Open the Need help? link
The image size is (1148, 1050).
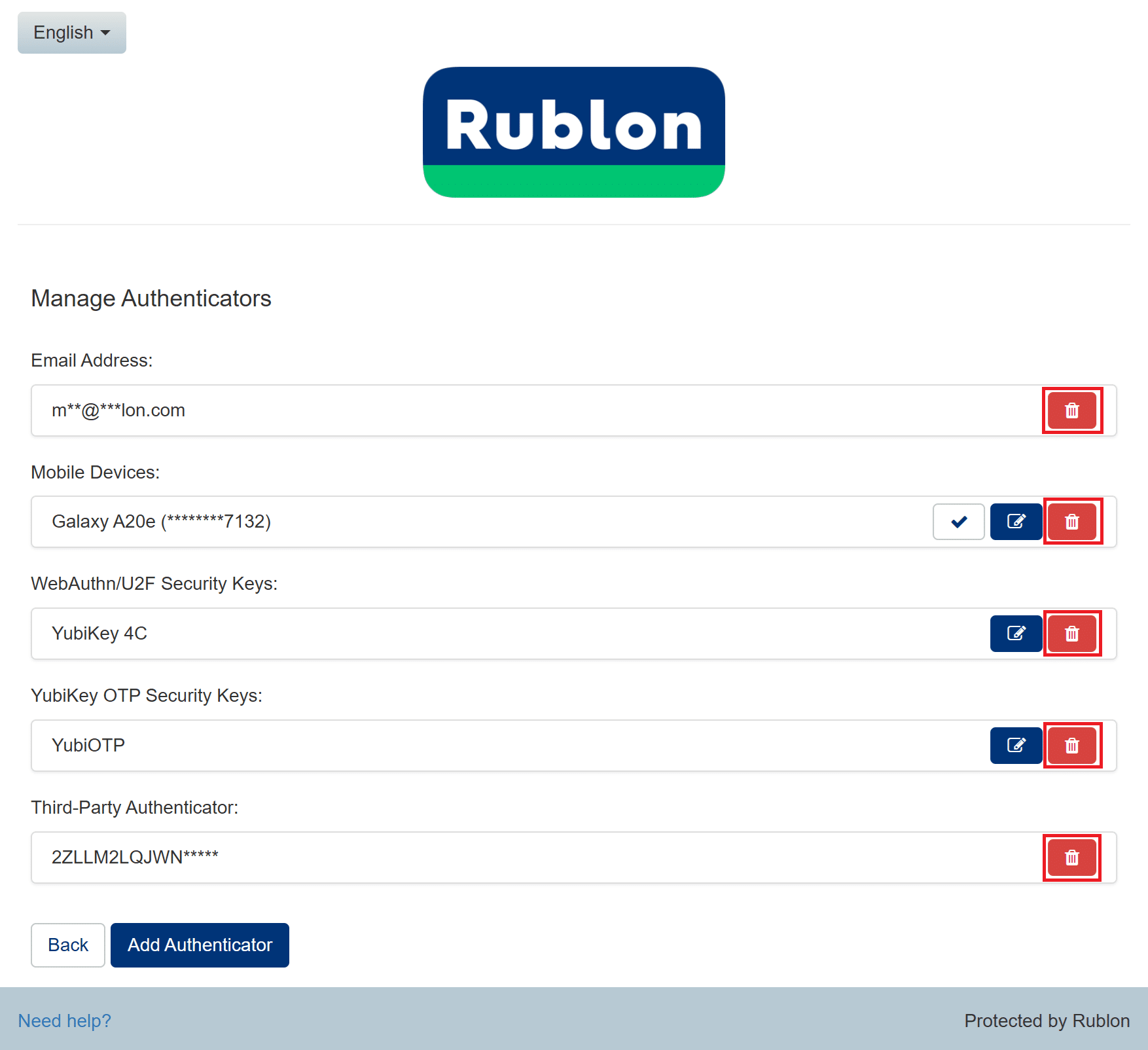click(64, 1021)
